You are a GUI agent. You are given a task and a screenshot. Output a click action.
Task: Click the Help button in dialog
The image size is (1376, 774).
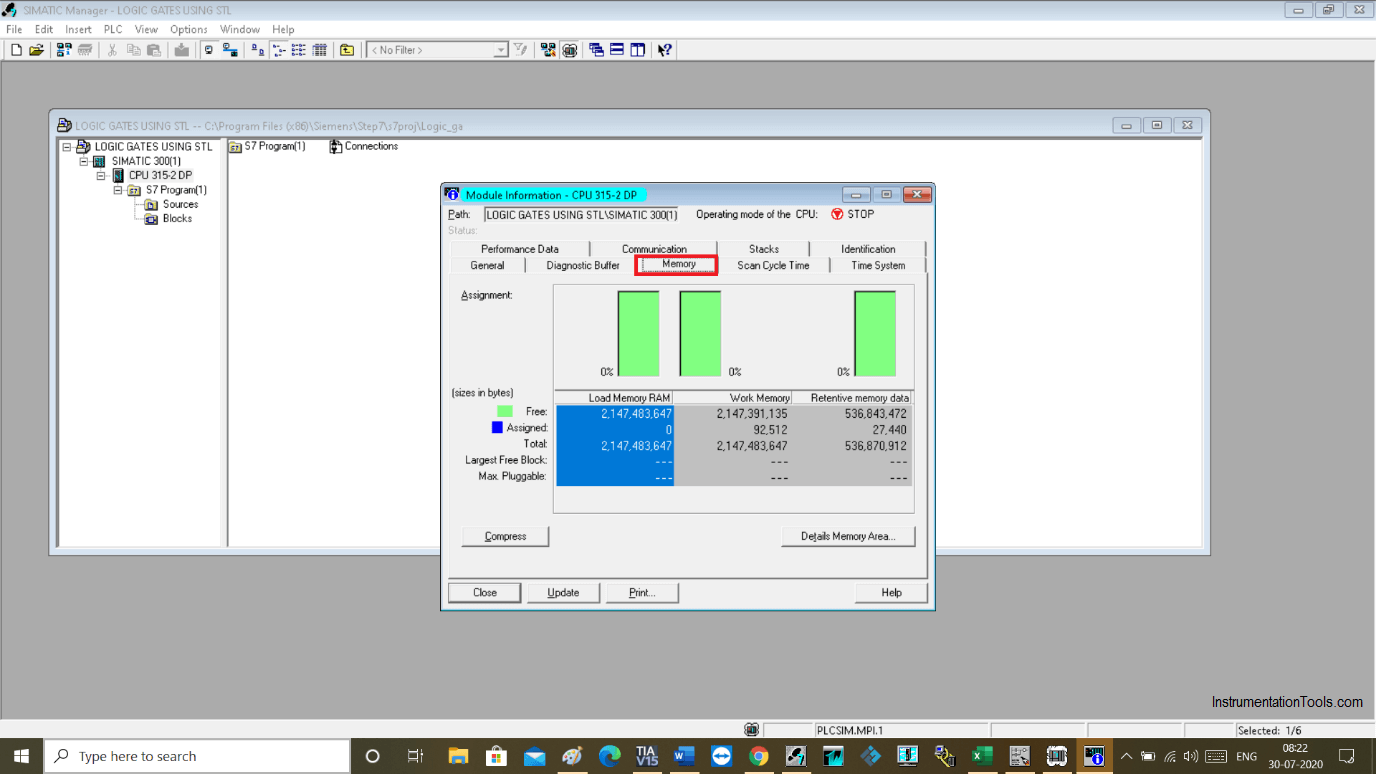click(891, 592)
